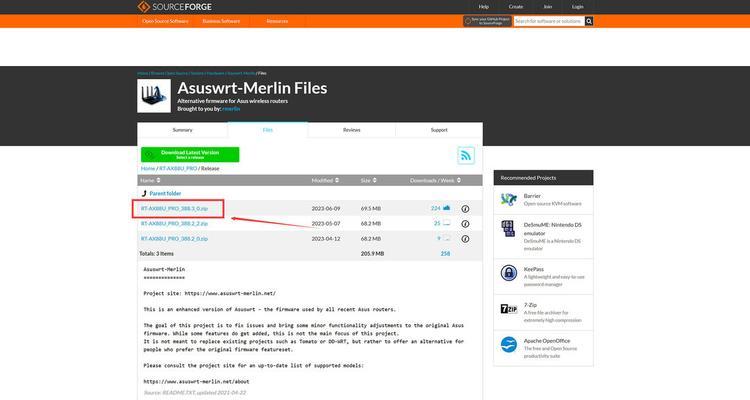The height and width of the screenshot is (400, 750).
Task: Open the Resources menu
Action: (x=277, y=21)
